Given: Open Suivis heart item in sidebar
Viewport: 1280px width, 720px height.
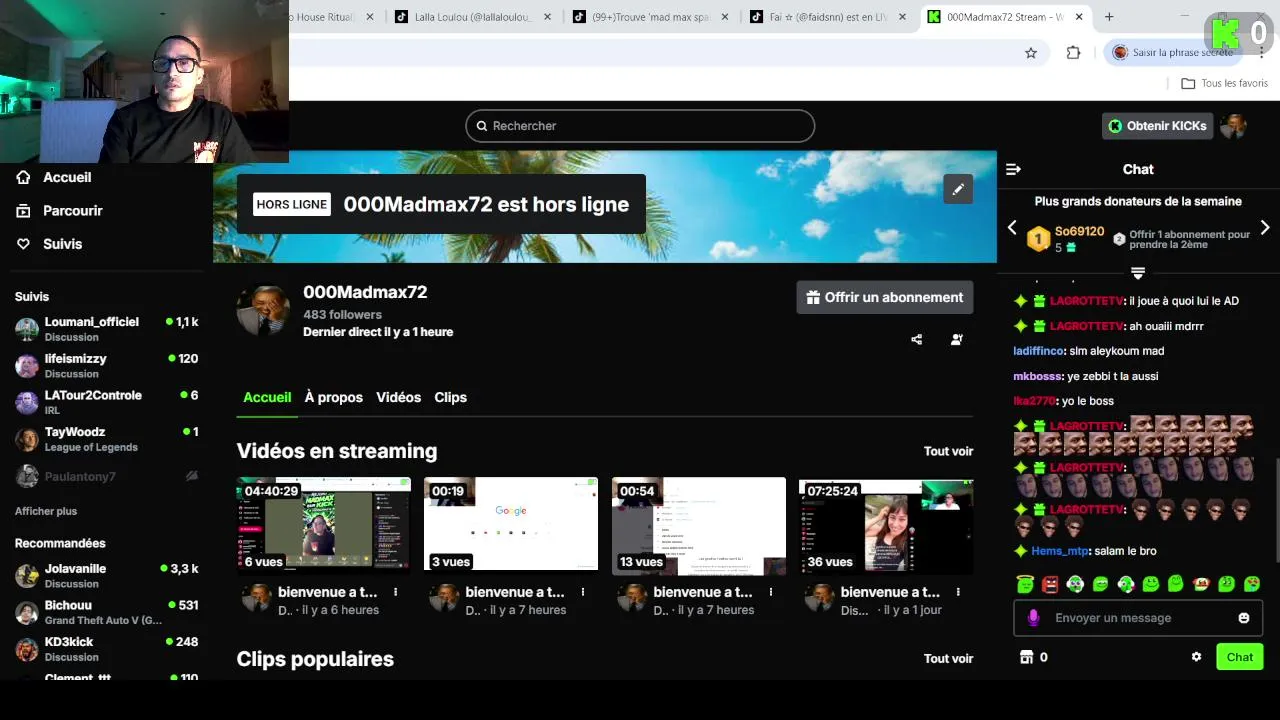Looking at the screenshot, I should [49, 244].
